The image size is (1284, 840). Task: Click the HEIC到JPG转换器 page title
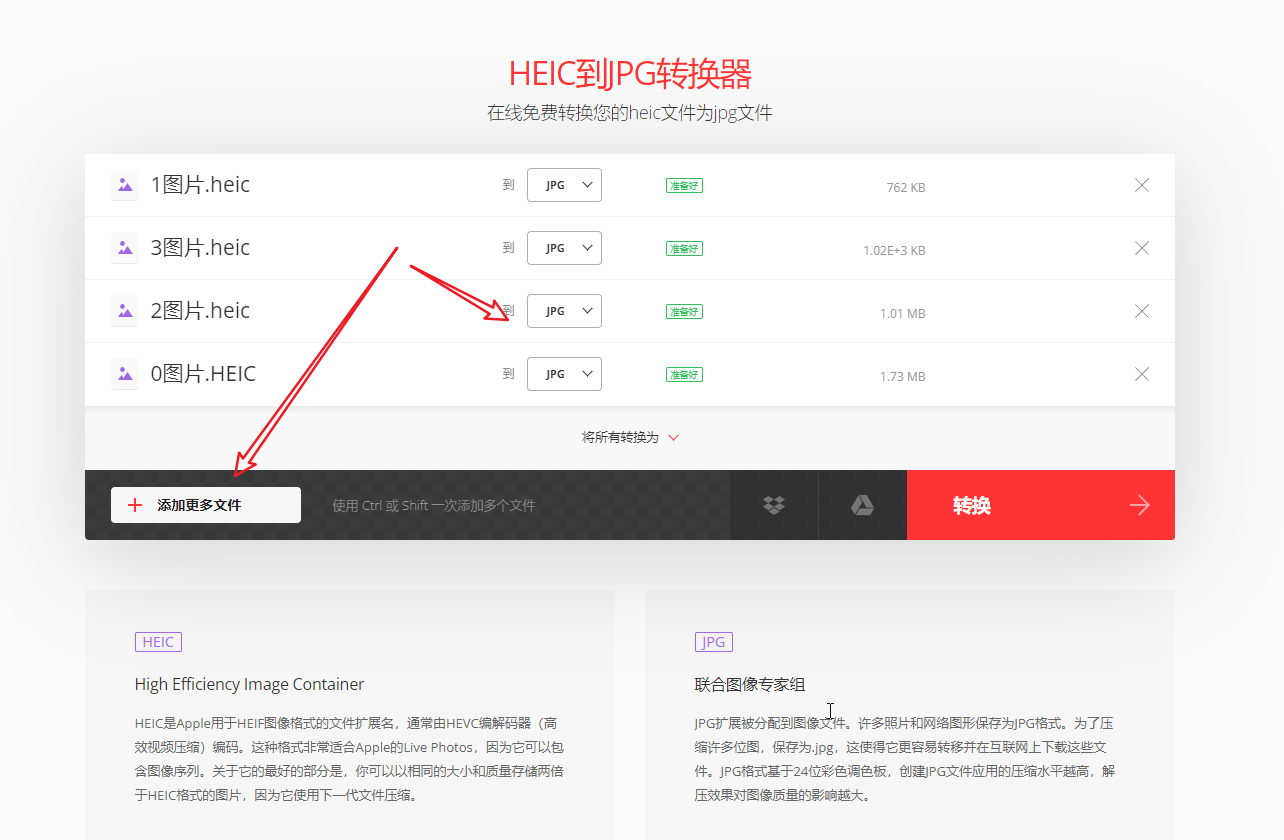630,74
